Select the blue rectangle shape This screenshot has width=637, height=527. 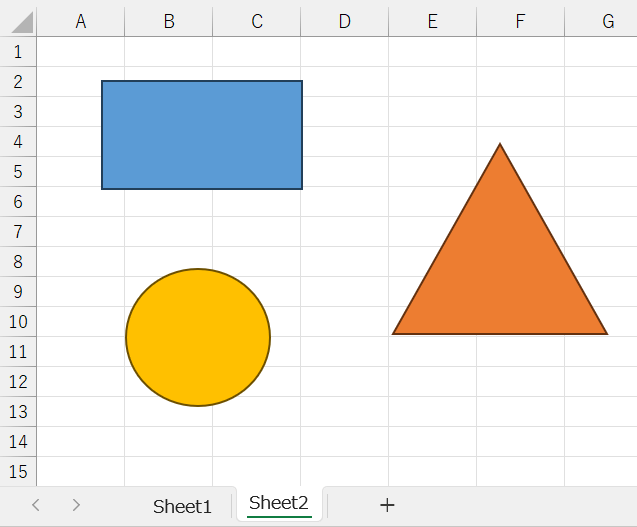click(202, 135)
